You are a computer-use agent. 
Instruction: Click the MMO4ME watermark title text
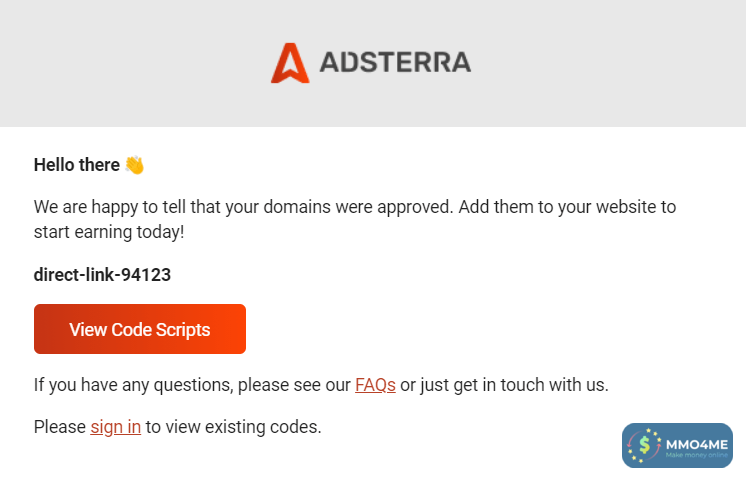pyautogui.click(x=700, y=441)
